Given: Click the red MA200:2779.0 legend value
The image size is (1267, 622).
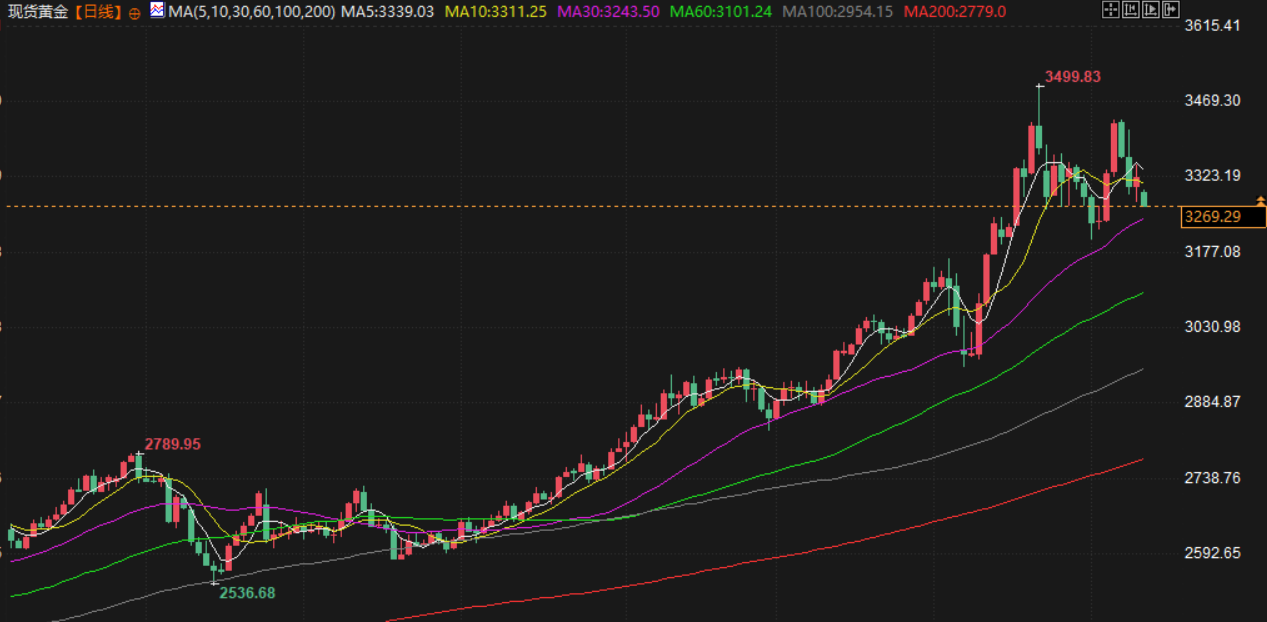Looking at the screenshot, I should coord(954,12).
